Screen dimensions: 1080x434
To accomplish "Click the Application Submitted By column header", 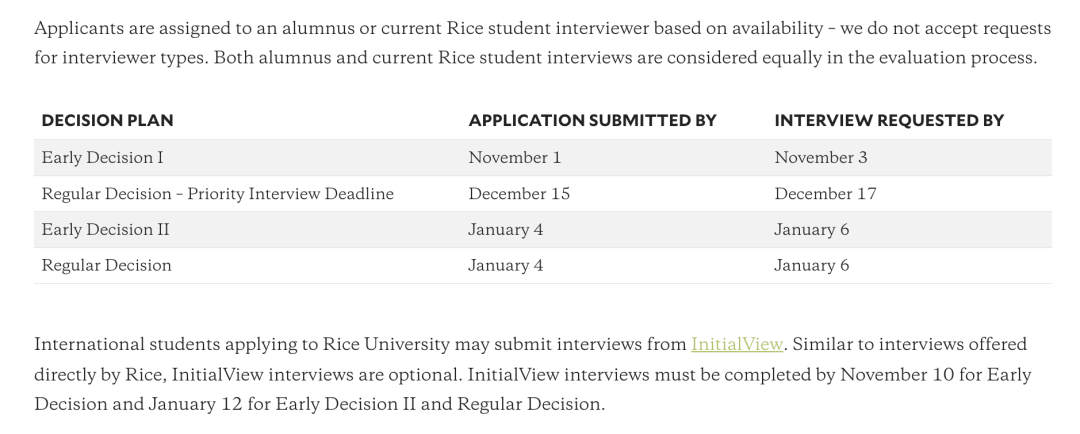I will 592,121.
